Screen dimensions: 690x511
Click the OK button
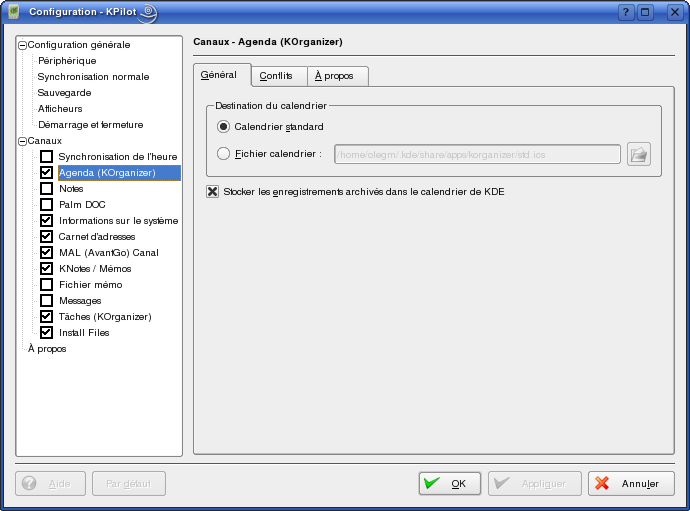[x=450, y=484]
